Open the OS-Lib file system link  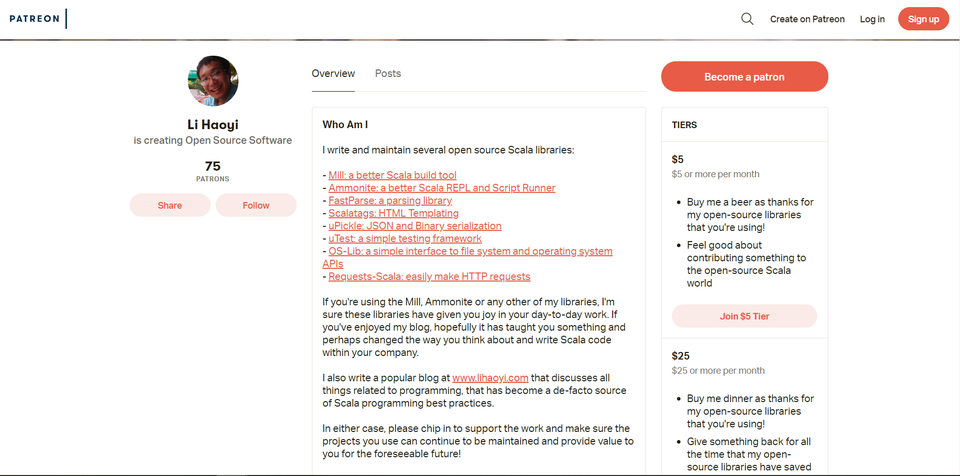pos(468,257)
